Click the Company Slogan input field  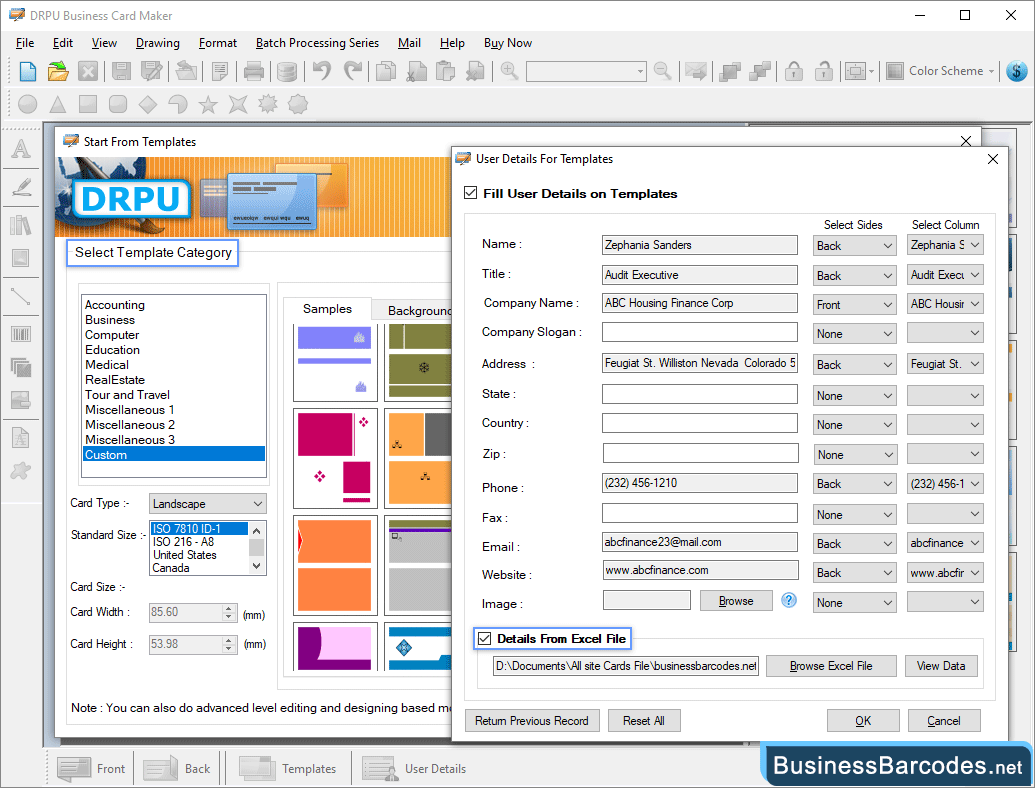[x=700, y=332]
